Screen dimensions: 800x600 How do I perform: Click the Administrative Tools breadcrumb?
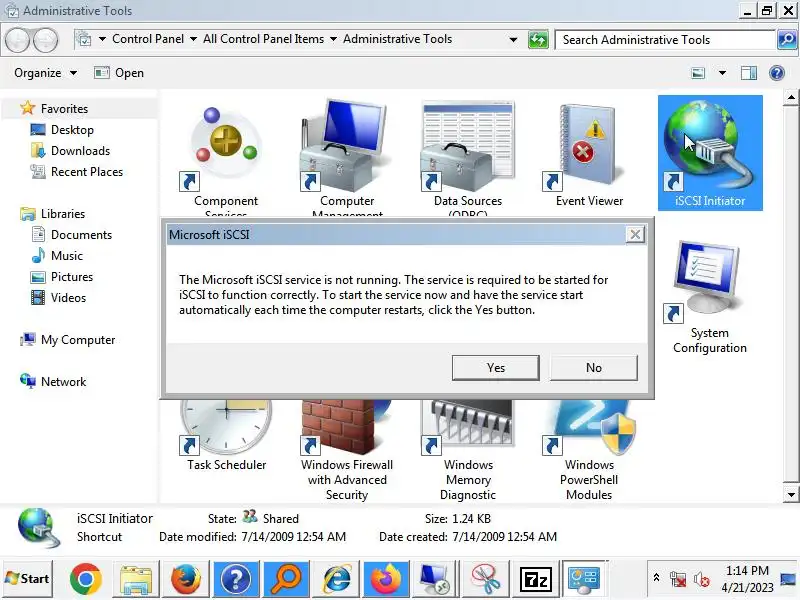(397, 39)
